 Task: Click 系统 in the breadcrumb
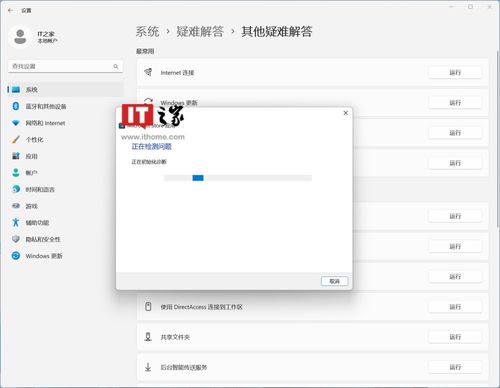[x=147, y=32]
